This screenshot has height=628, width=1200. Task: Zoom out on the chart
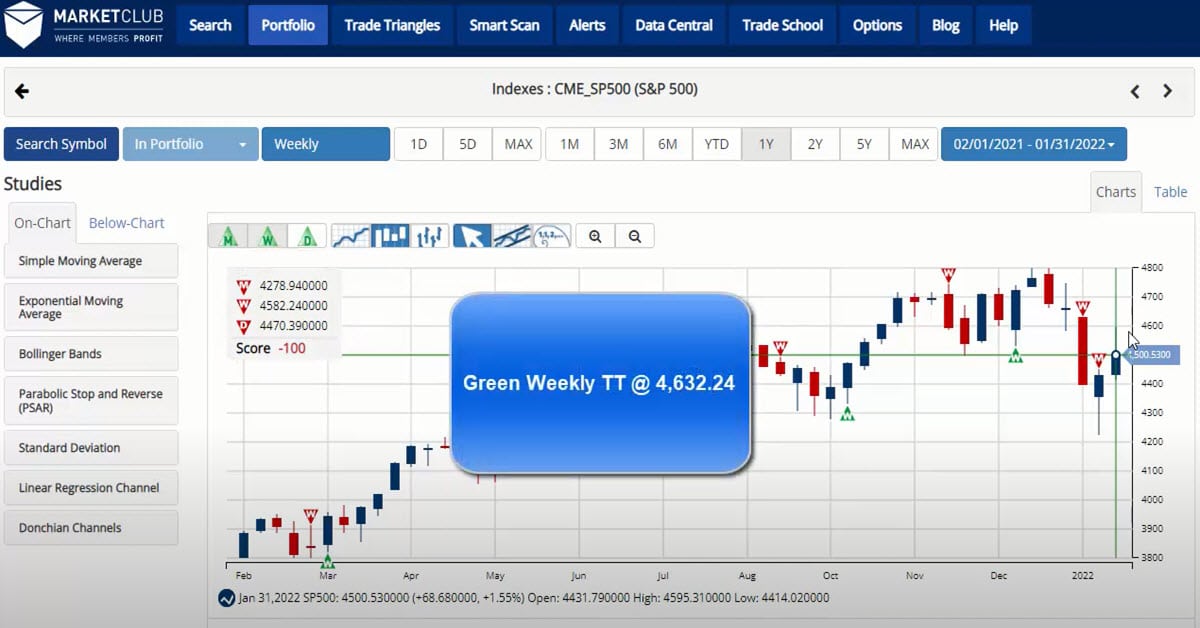[635, 236]
